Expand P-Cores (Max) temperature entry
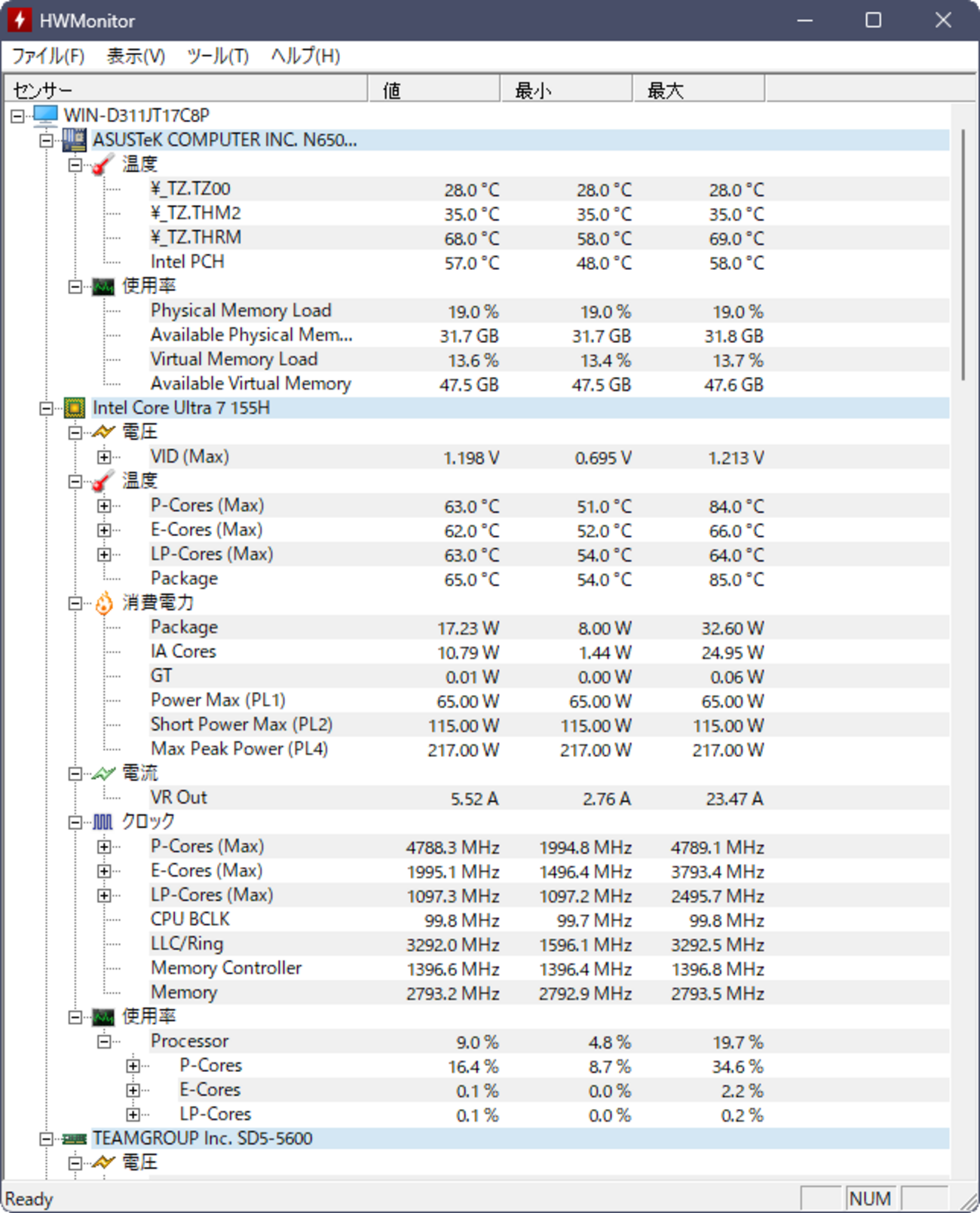 104,506
